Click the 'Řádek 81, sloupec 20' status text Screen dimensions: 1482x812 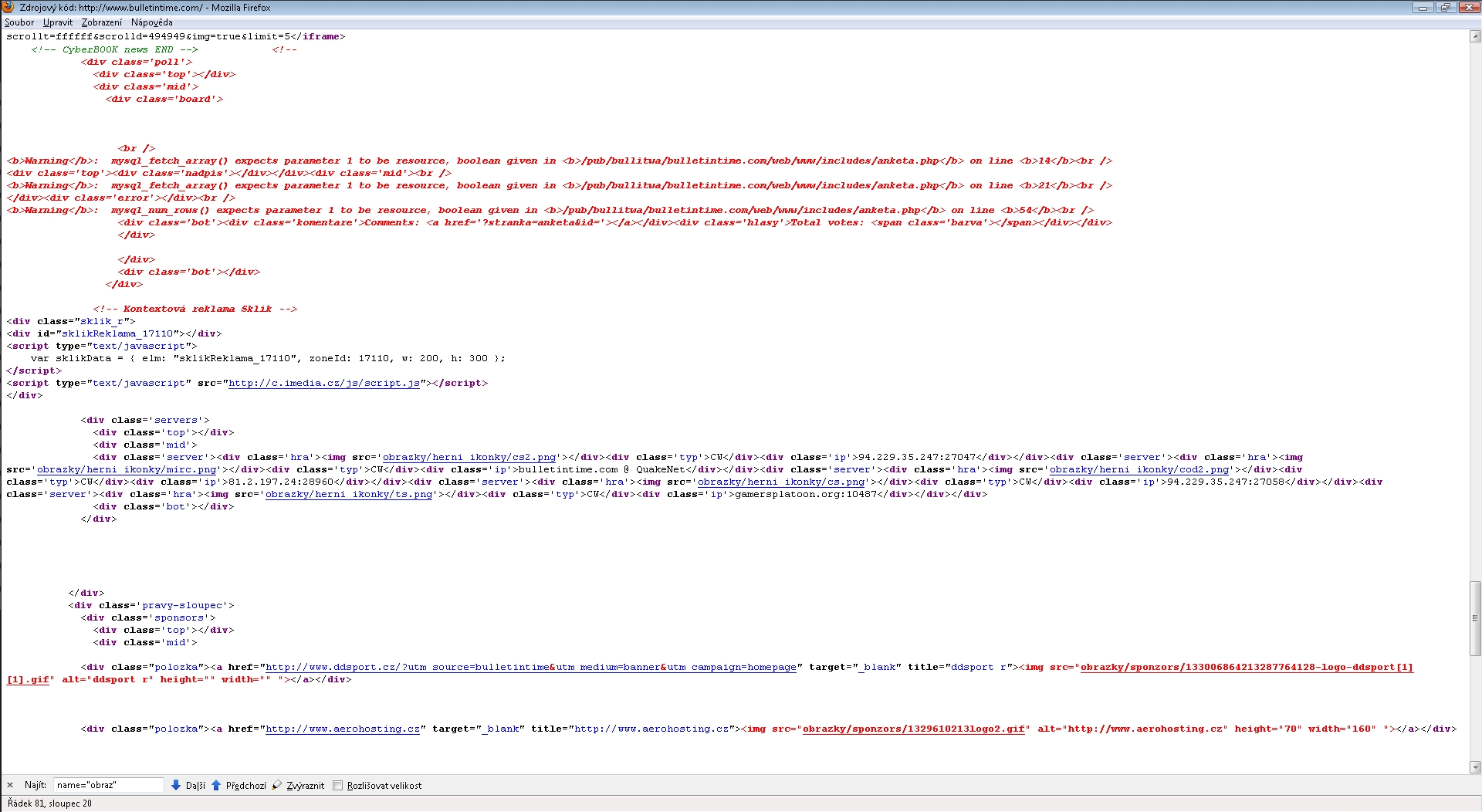click(x=49, y=804)
